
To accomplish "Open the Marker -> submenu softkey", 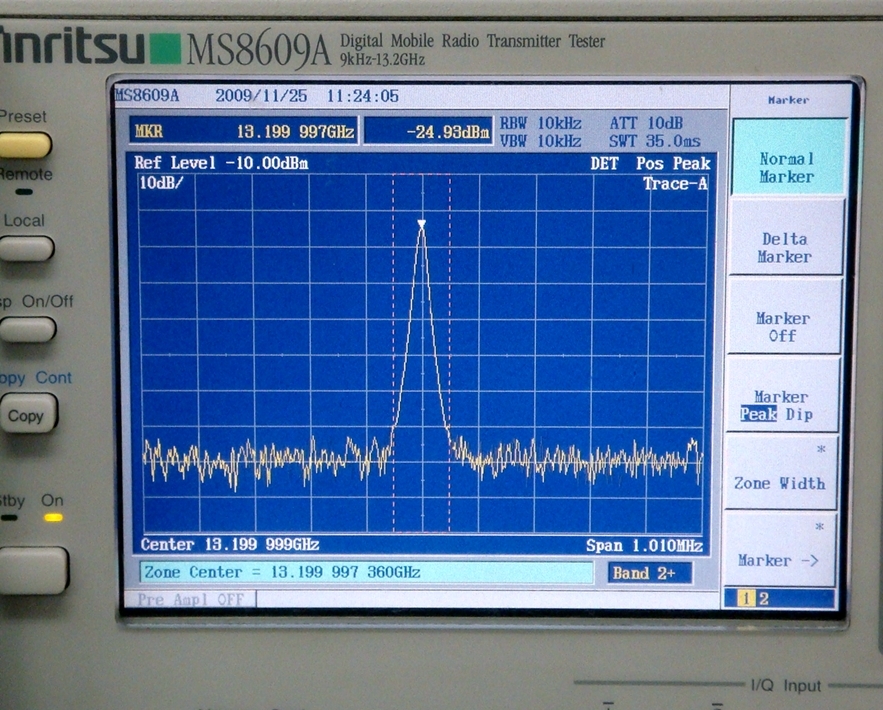I will click(778, 551).
